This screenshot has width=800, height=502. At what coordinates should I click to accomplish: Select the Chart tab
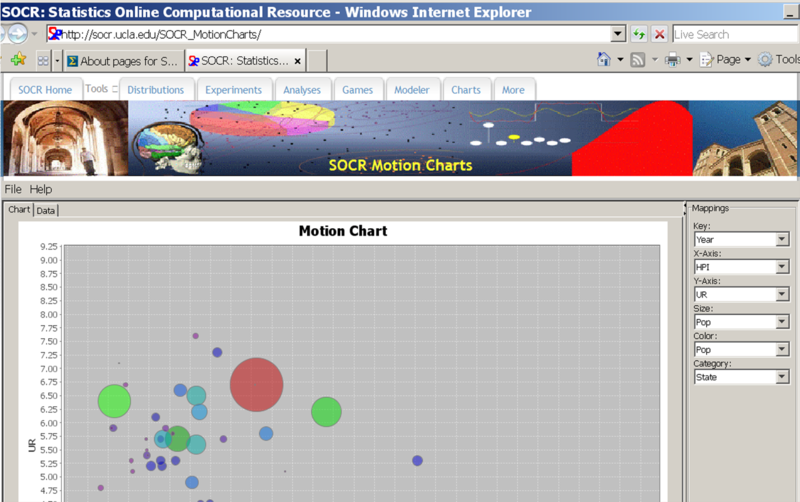coord(19,210)
